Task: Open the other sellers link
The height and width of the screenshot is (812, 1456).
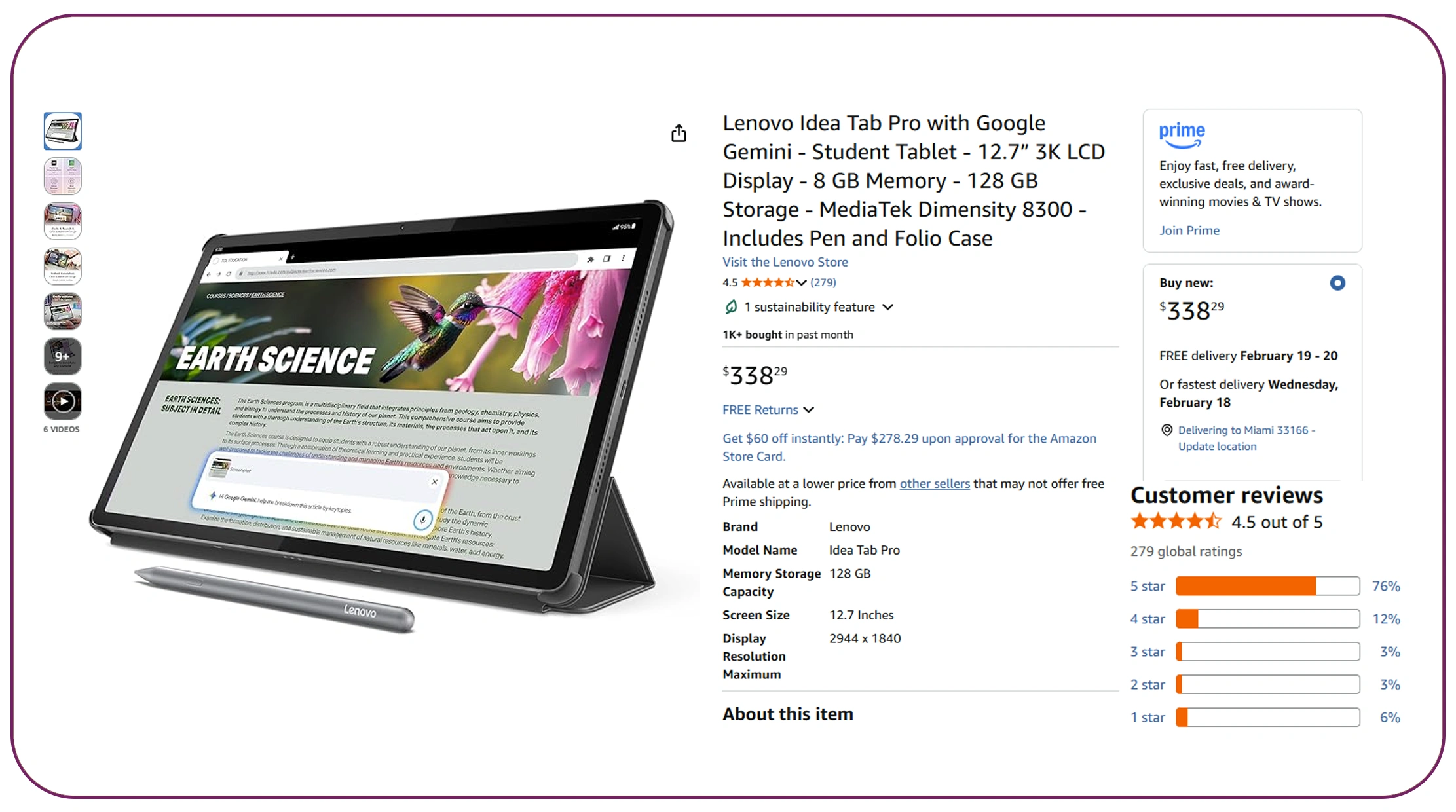Action: click(x=935, y=483)
